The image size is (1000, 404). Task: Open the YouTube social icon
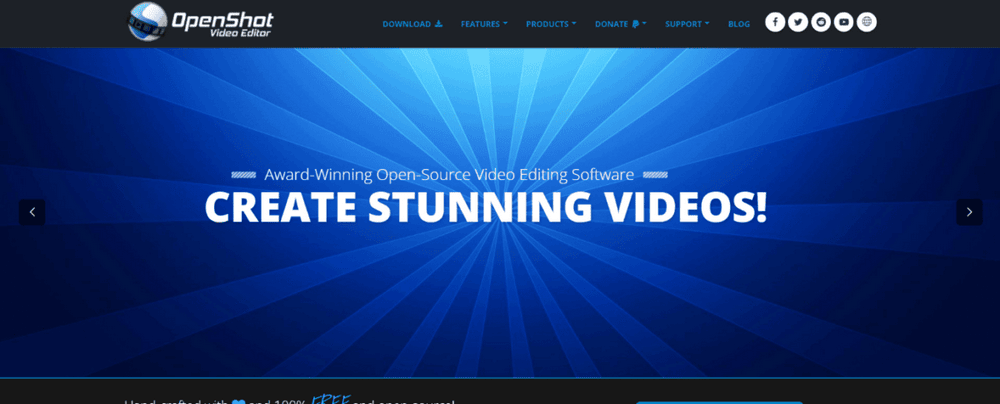(x=844, y=23)
